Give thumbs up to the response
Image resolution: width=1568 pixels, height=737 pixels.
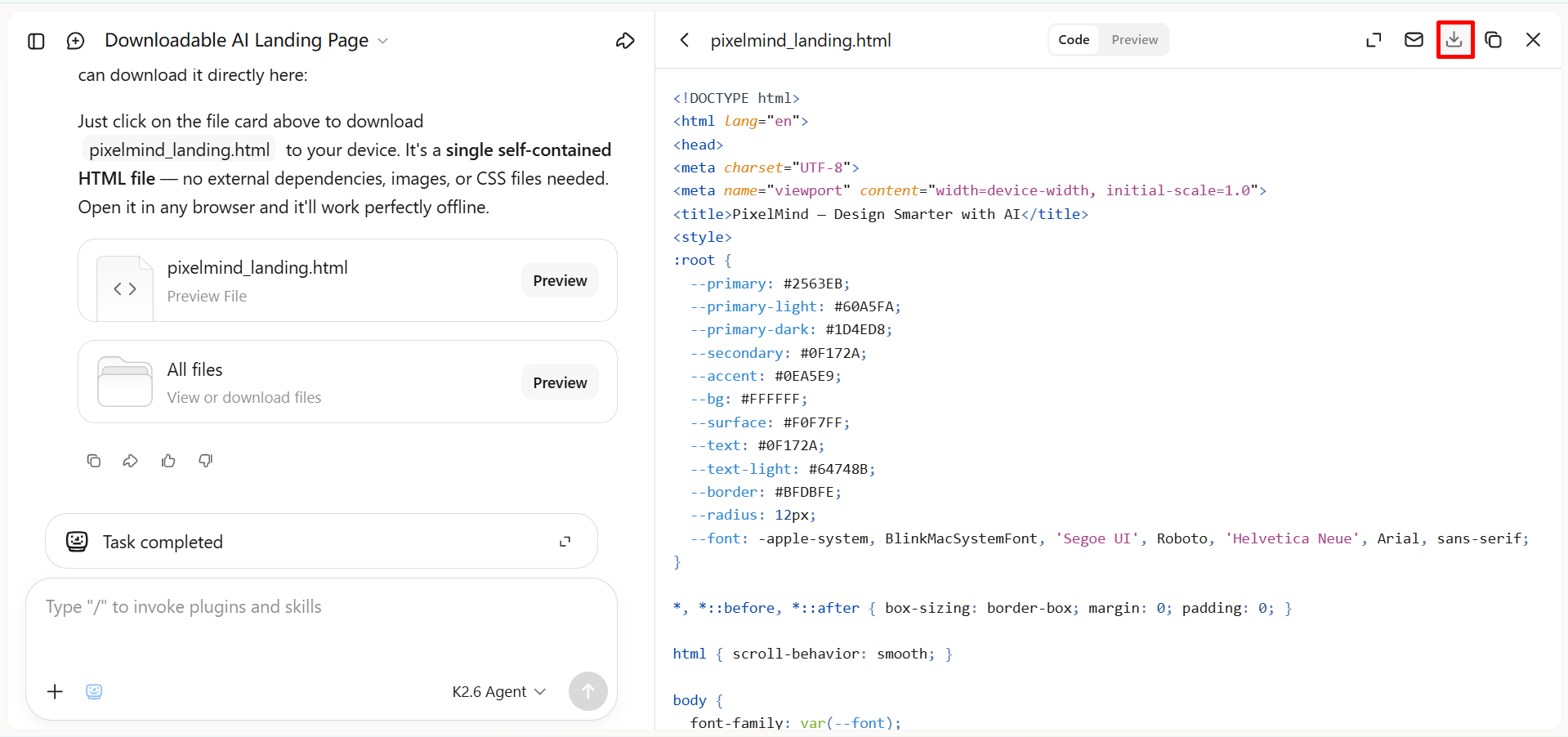168,461
